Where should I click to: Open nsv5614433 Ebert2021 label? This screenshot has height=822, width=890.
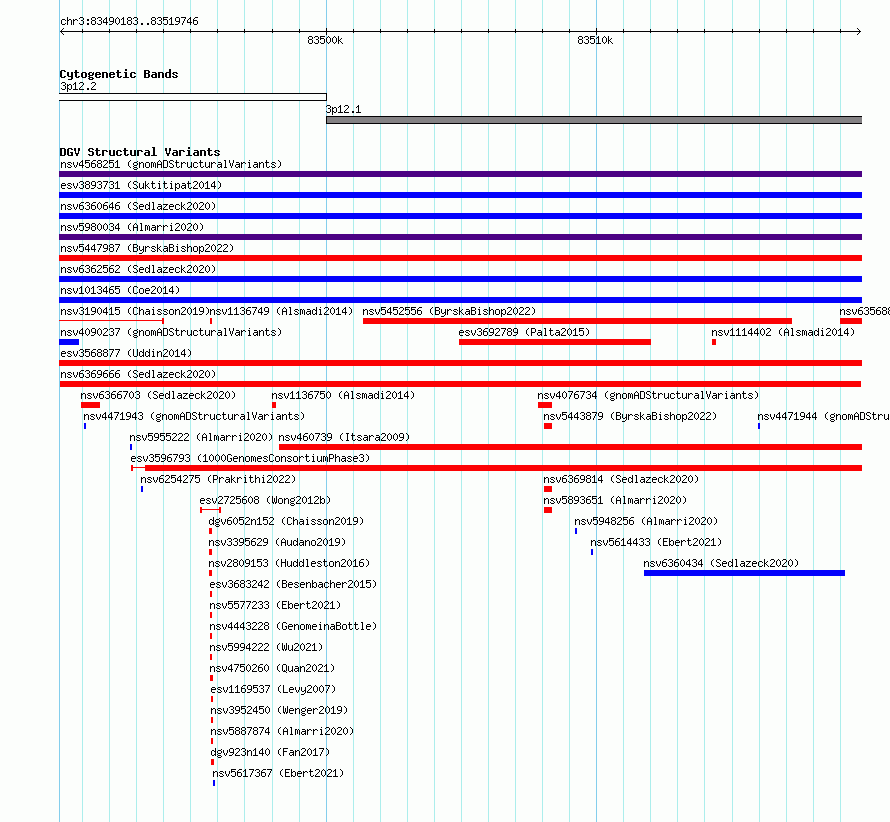[x=656, y=543]
